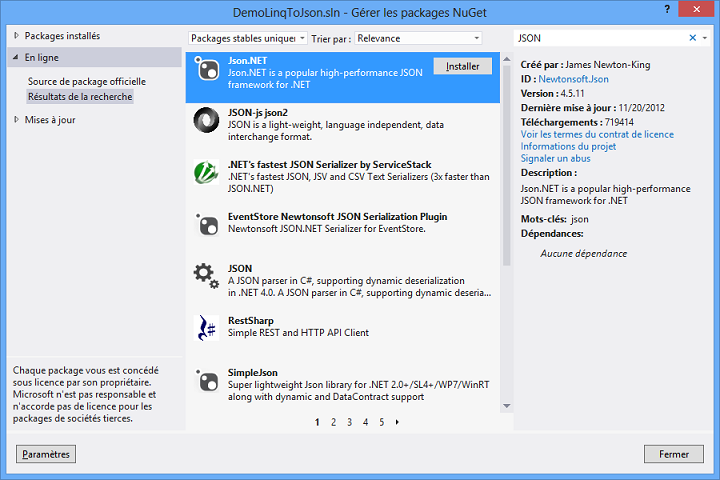Click the ServiceStack serializer green icon
This screenshot has height=480, width=720.
tap(206, 172)
